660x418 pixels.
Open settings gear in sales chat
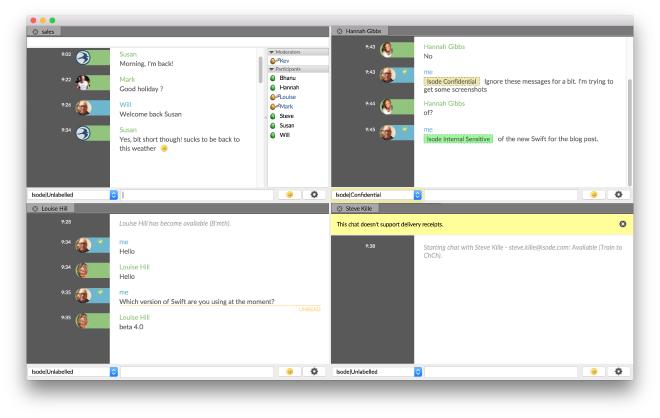tap(315, 193)
